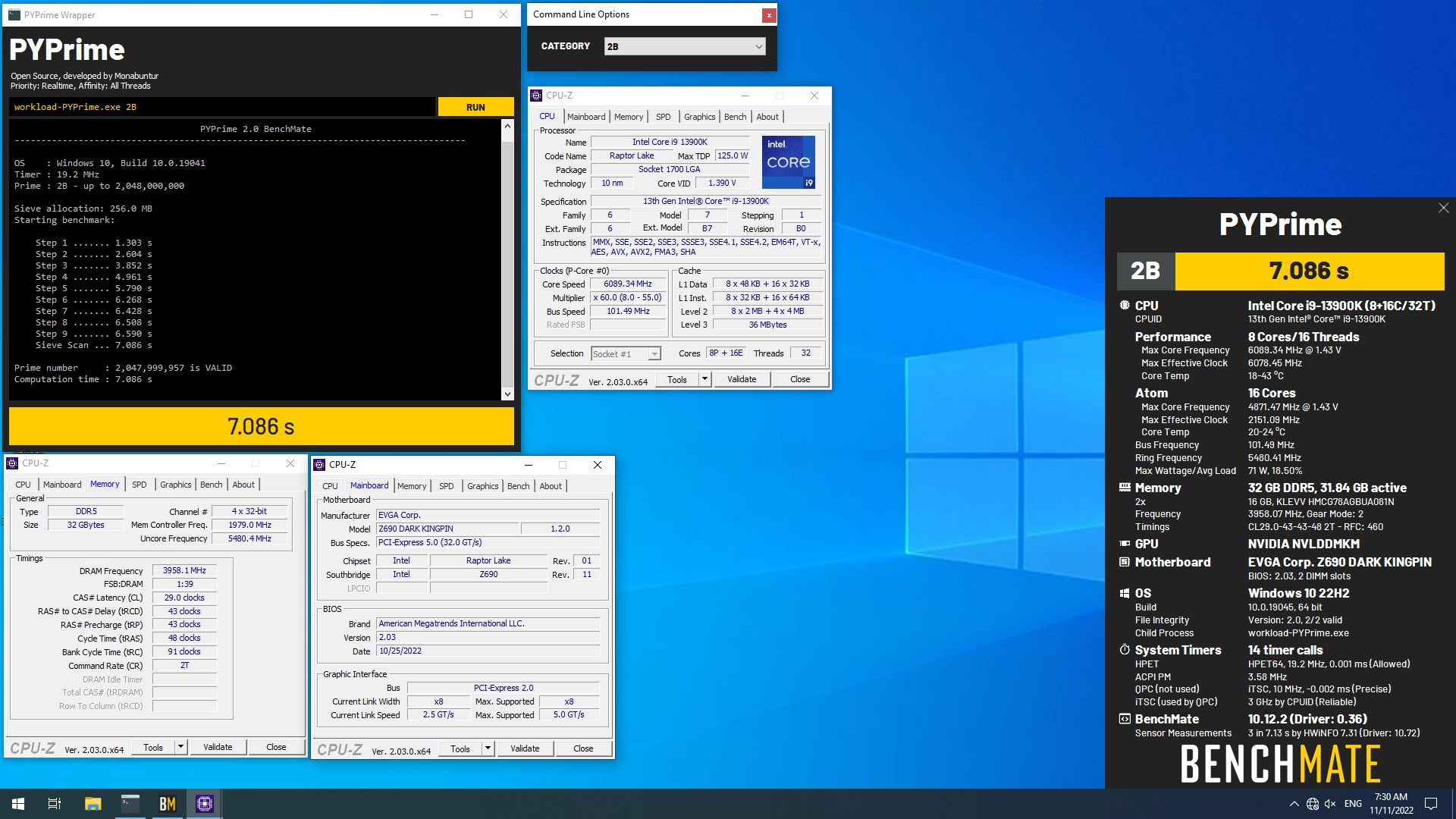Click the Memory section icon in BenchMate panel
The height and width of the screenshot is (819, 1456).
1125,488
